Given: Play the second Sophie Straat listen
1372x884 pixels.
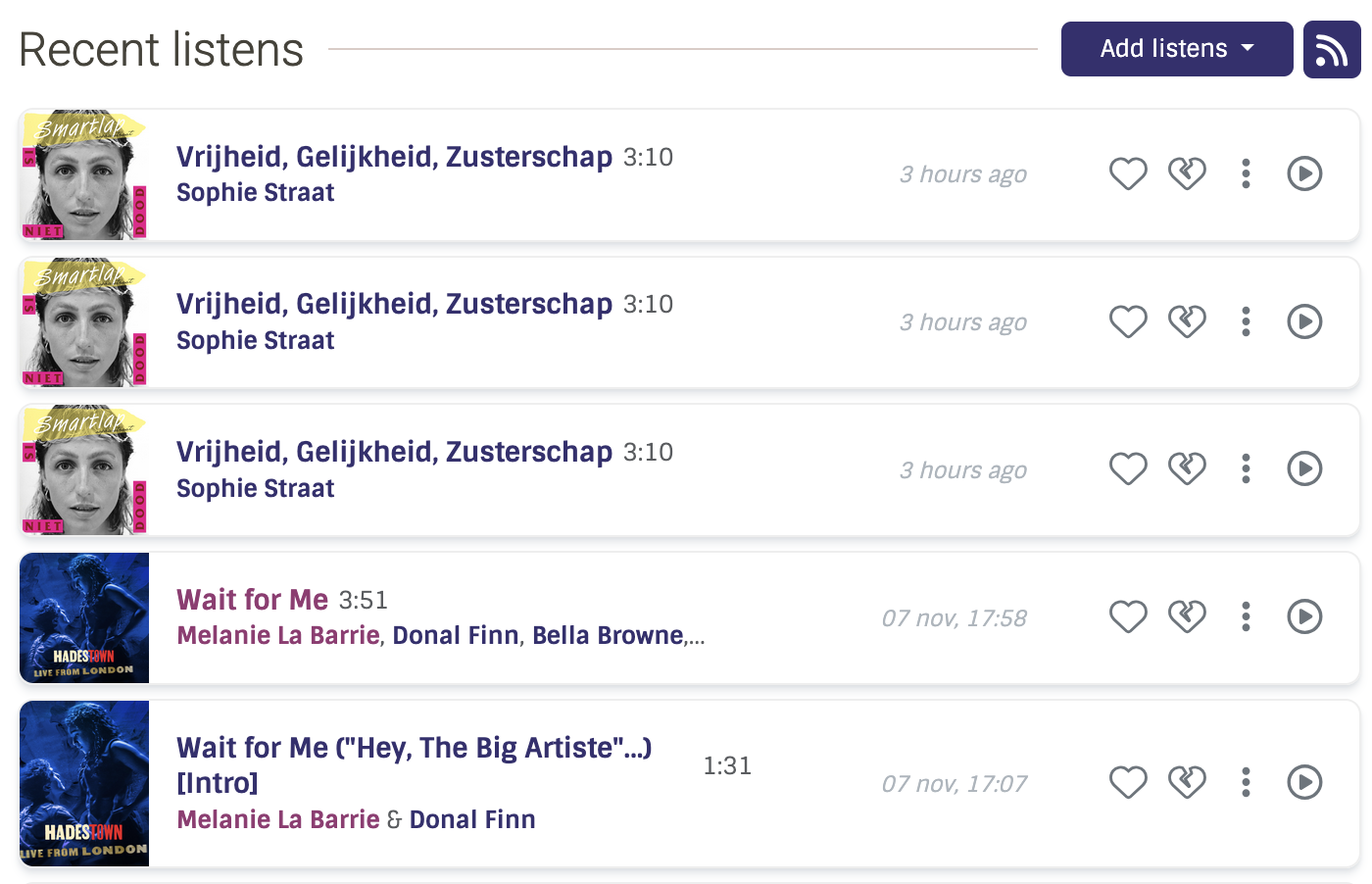Looking at the screenshot, I should tap(1304, 321).
